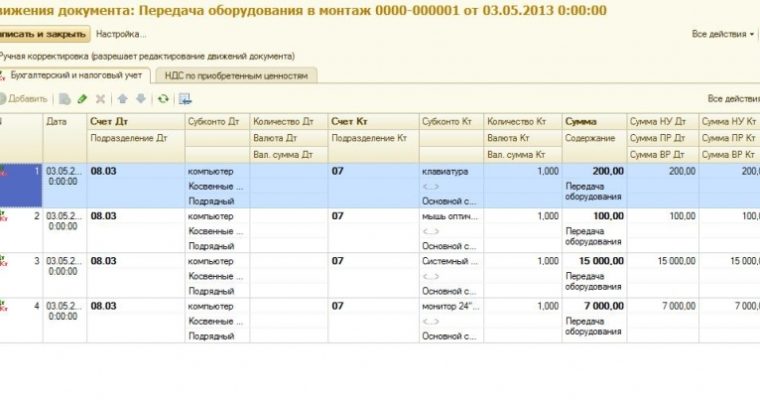The image size is (760, 400).
Task: Move row down with the down arrow
Action: [140, 99]
